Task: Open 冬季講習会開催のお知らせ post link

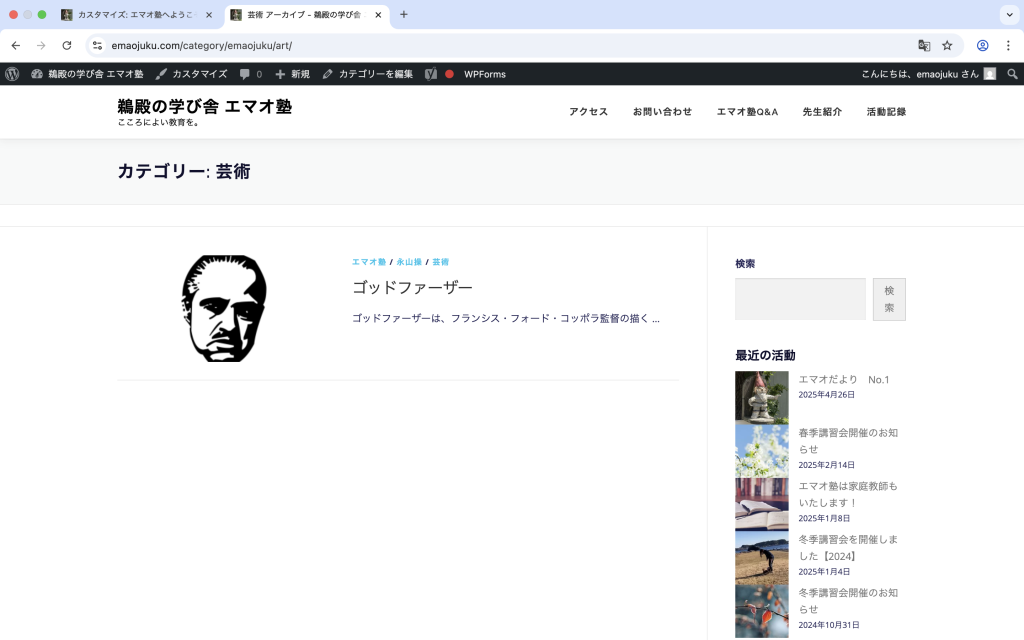Action: (848, 601)
